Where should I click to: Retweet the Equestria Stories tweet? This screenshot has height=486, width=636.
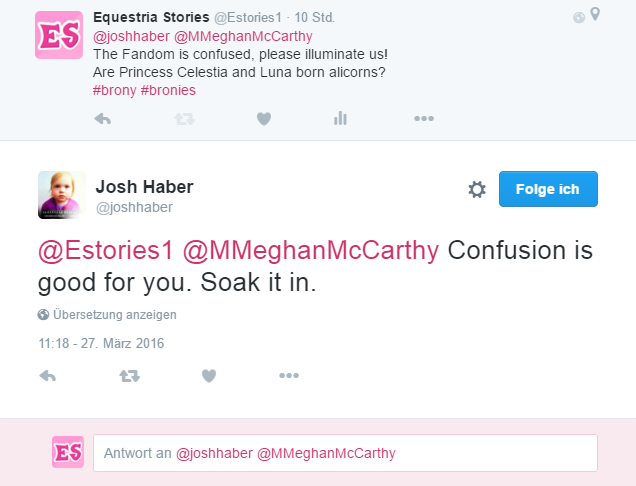(x=184, y=119)
